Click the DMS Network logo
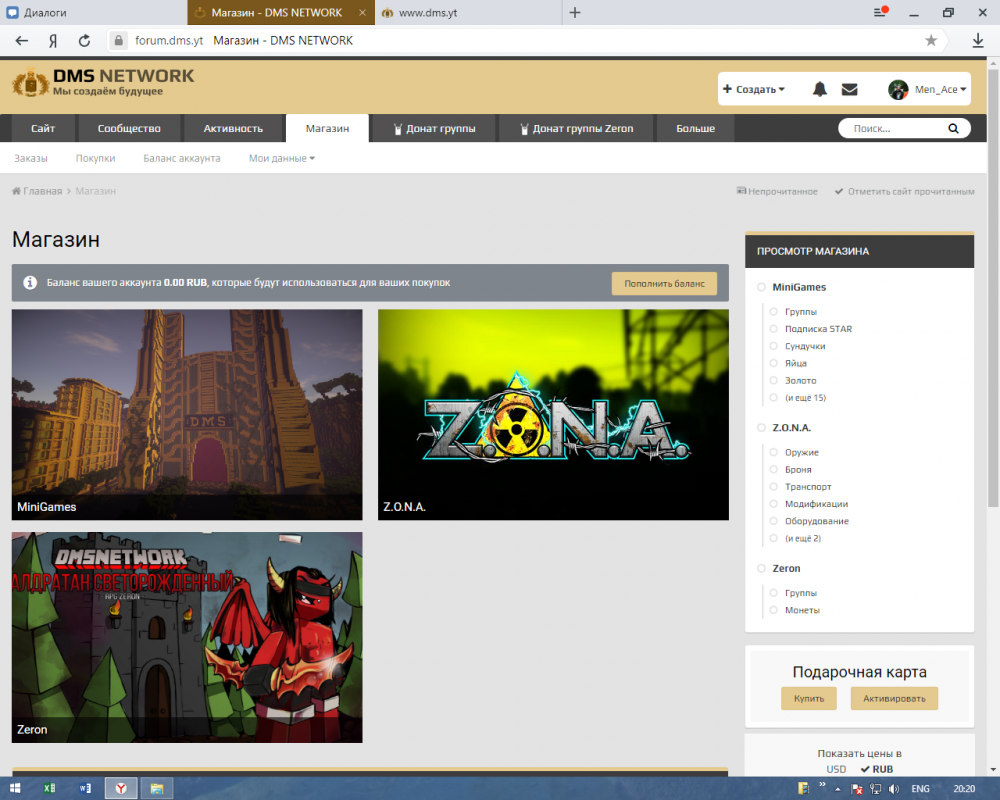 coord(103,83)
